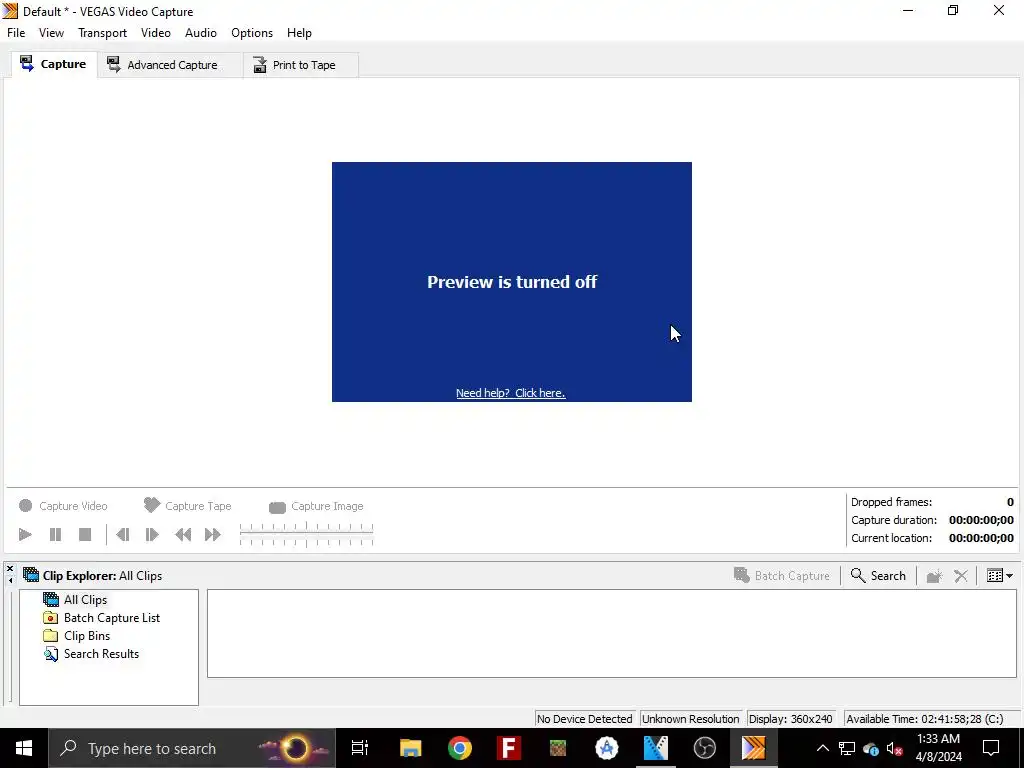Click the Capture Tape button
This screenshot has height=768, width=1024.
187,505
